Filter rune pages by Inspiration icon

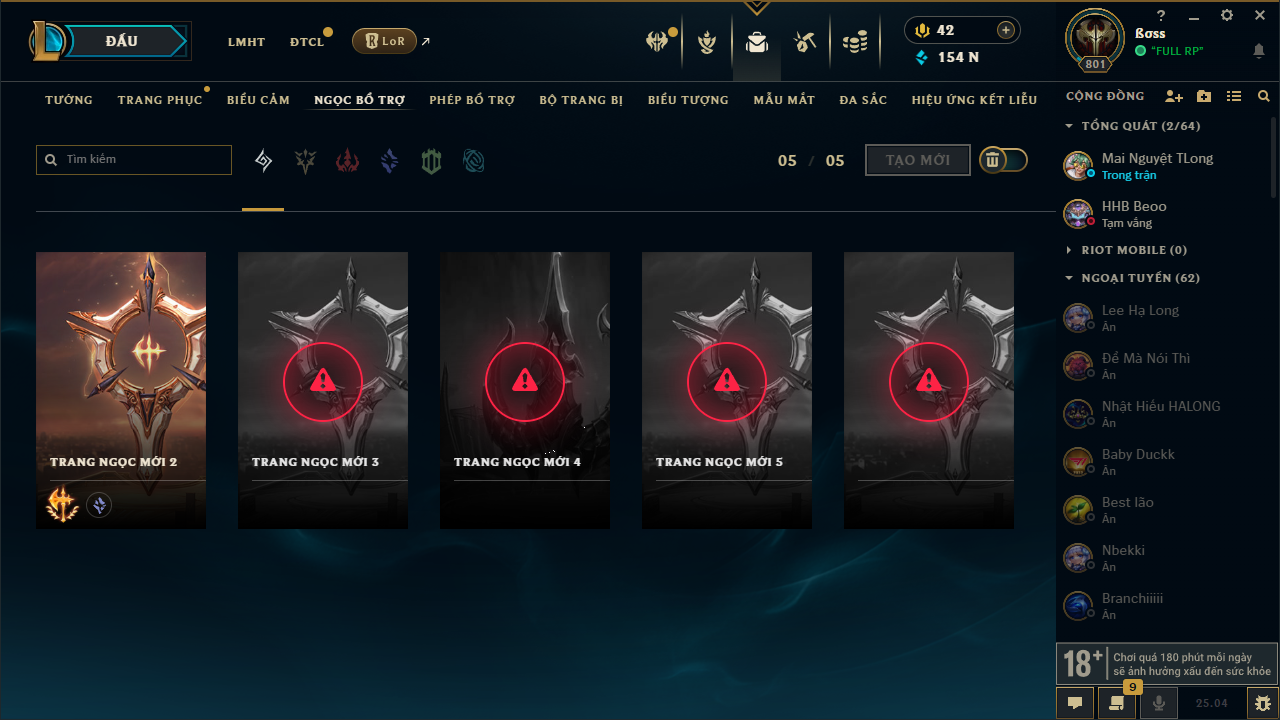tap(474, 161)
